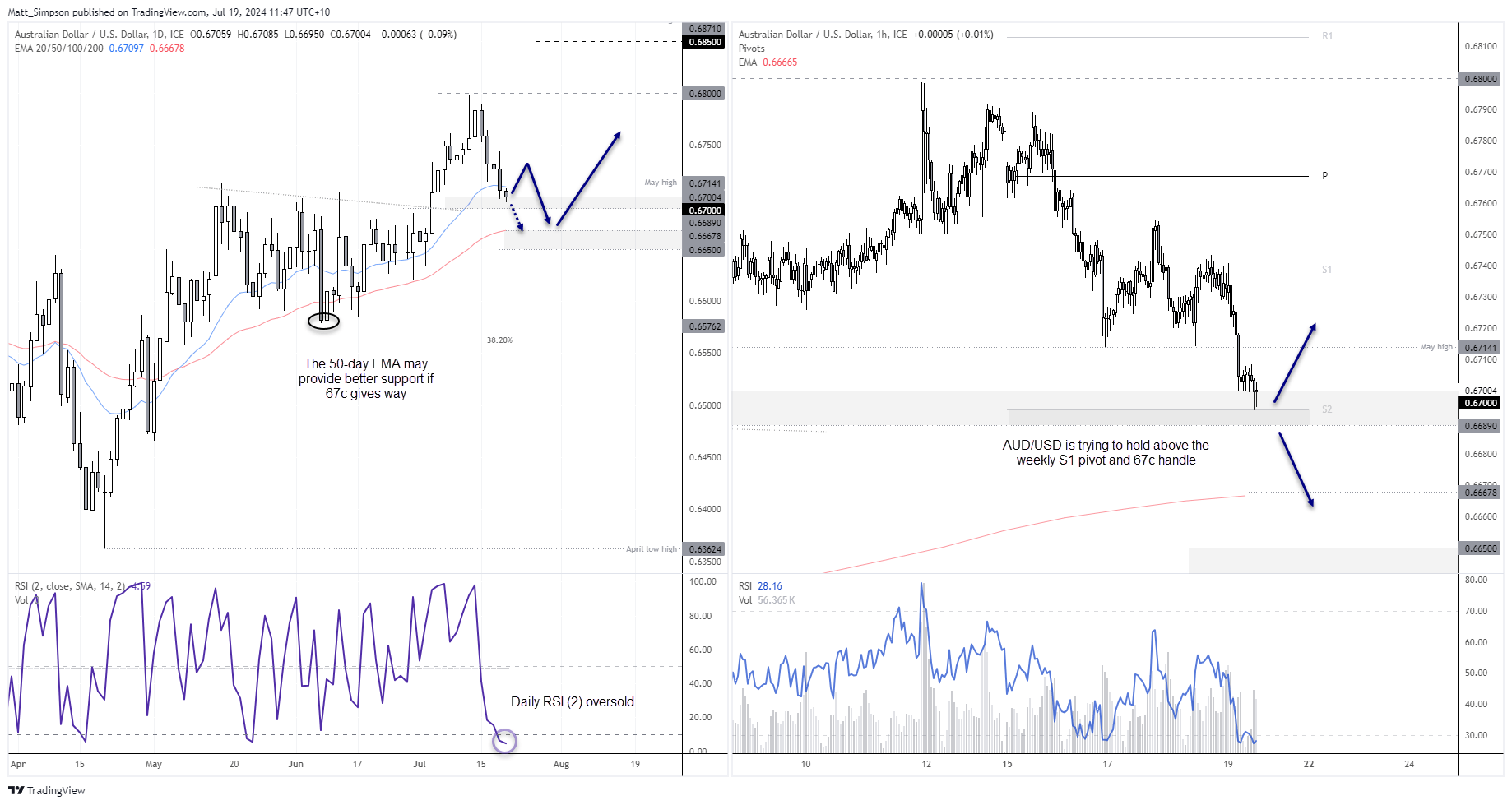The height and width of the screenshot is (805, 1512).
Task: Select the hourly chart title Australian Dollar 1h ICE
Action: (x=823, y=35)
